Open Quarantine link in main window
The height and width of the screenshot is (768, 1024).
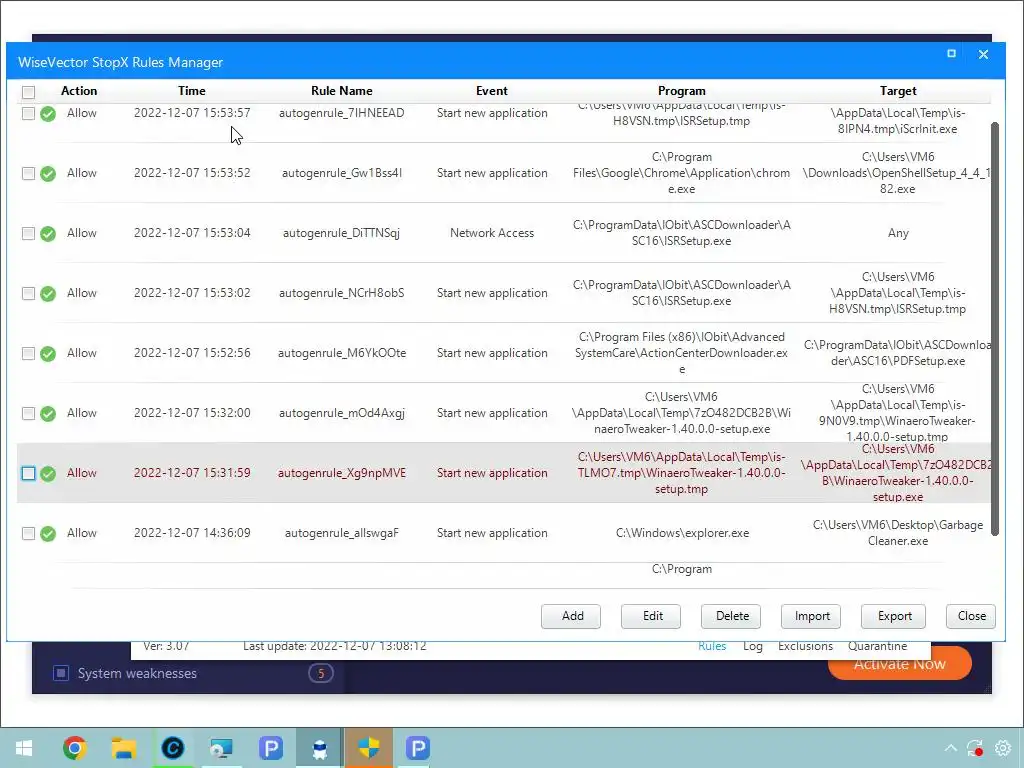point(877,647)
